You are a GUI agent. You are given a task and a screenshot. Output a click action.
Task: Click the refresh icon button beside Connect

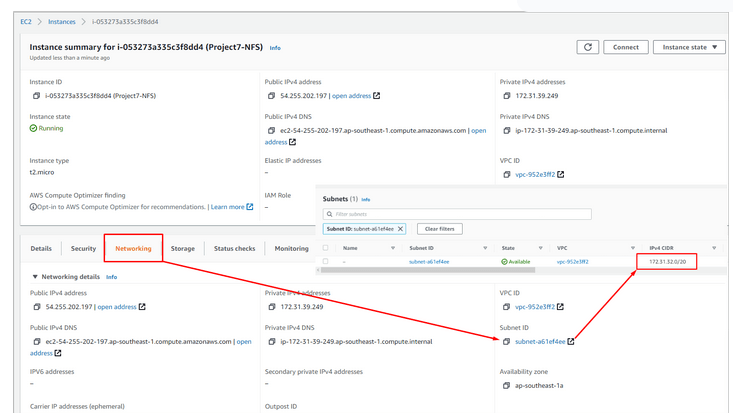coord(588,47)
